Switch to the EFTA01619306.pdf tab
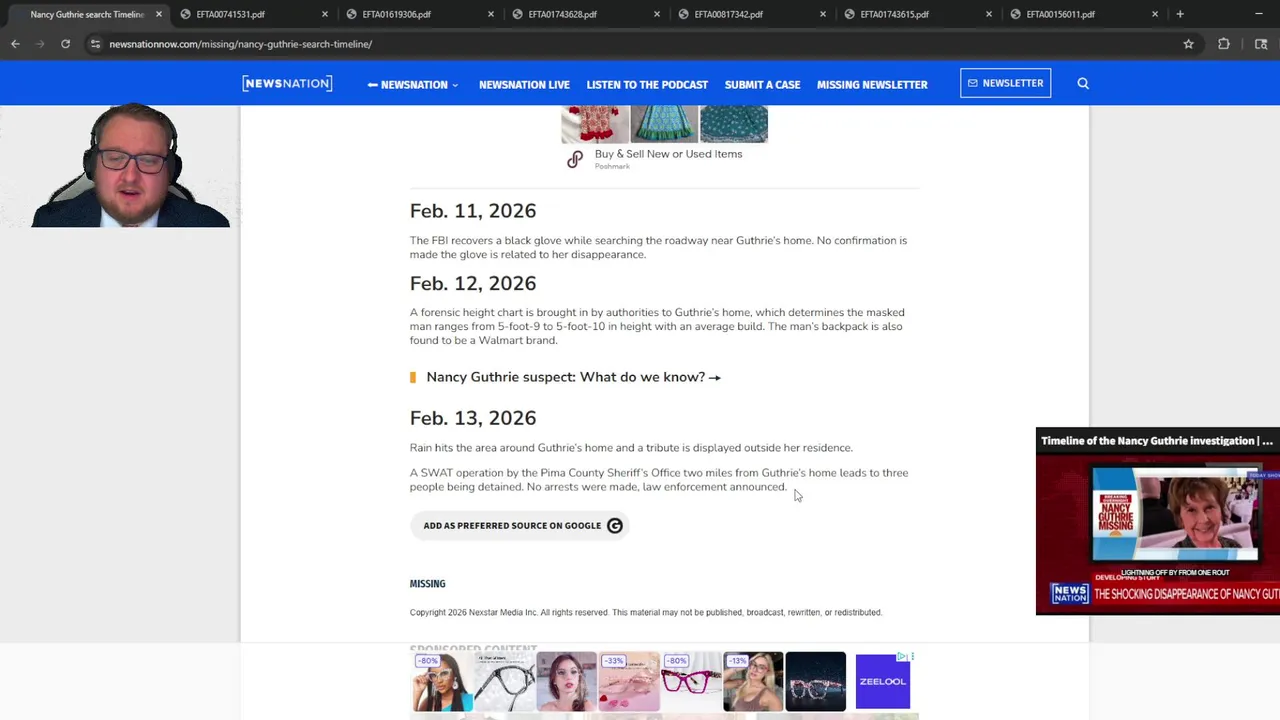Image resolution: width=1280 pixels, height=720 pixels. point(420,14)
